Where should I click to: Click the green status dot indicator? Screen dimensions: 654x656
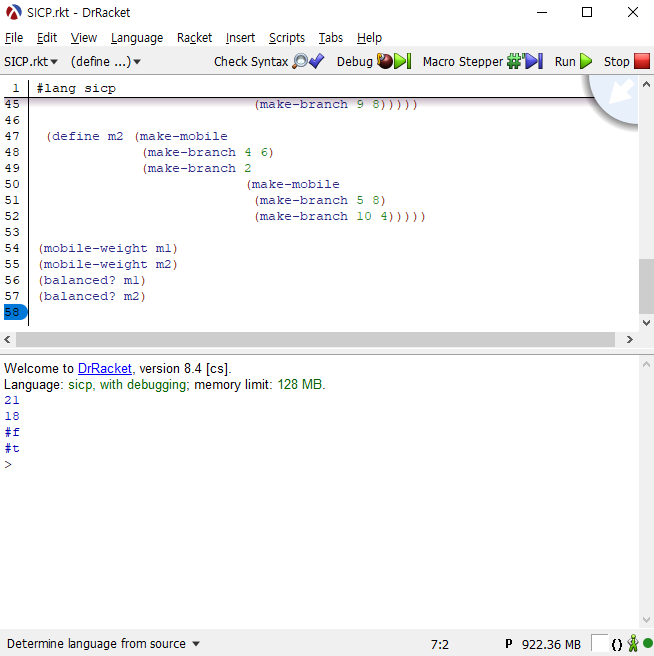(647, 644)
